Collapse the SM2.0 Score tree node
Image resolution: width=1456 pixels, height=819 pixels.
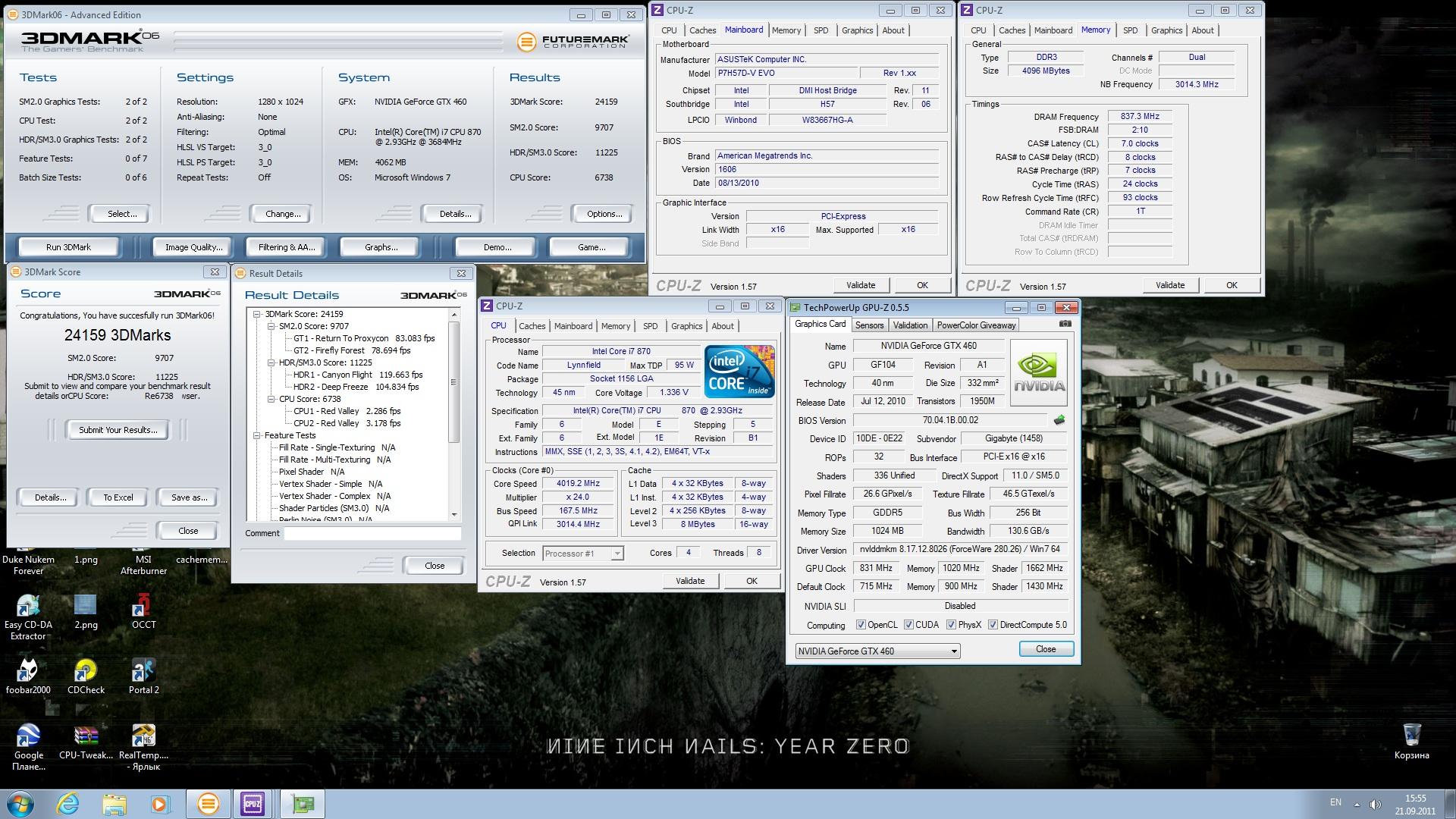coord(271,326)
